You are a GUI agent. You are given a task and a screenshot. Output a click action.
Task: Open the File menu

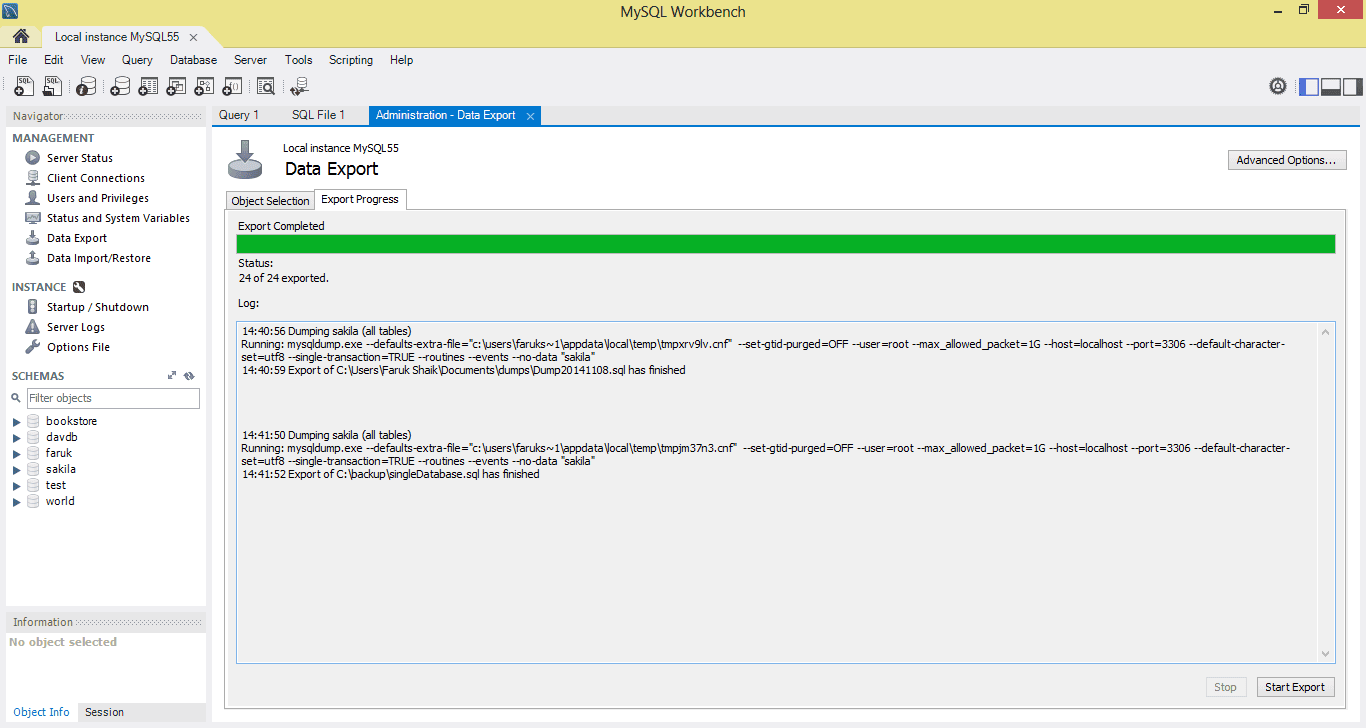pyautogui.click(x=18, y=60)
